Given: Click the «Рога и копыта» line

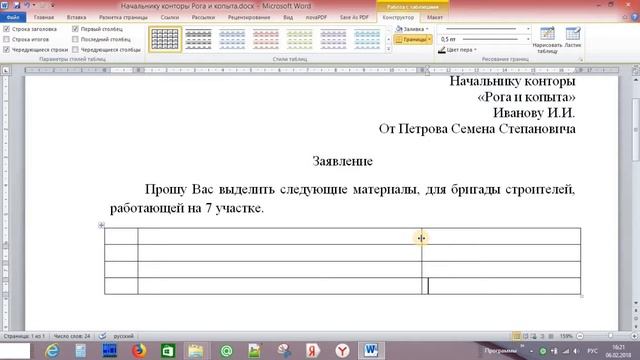Looking at the screenshot, I should click(x=526, y=97).
